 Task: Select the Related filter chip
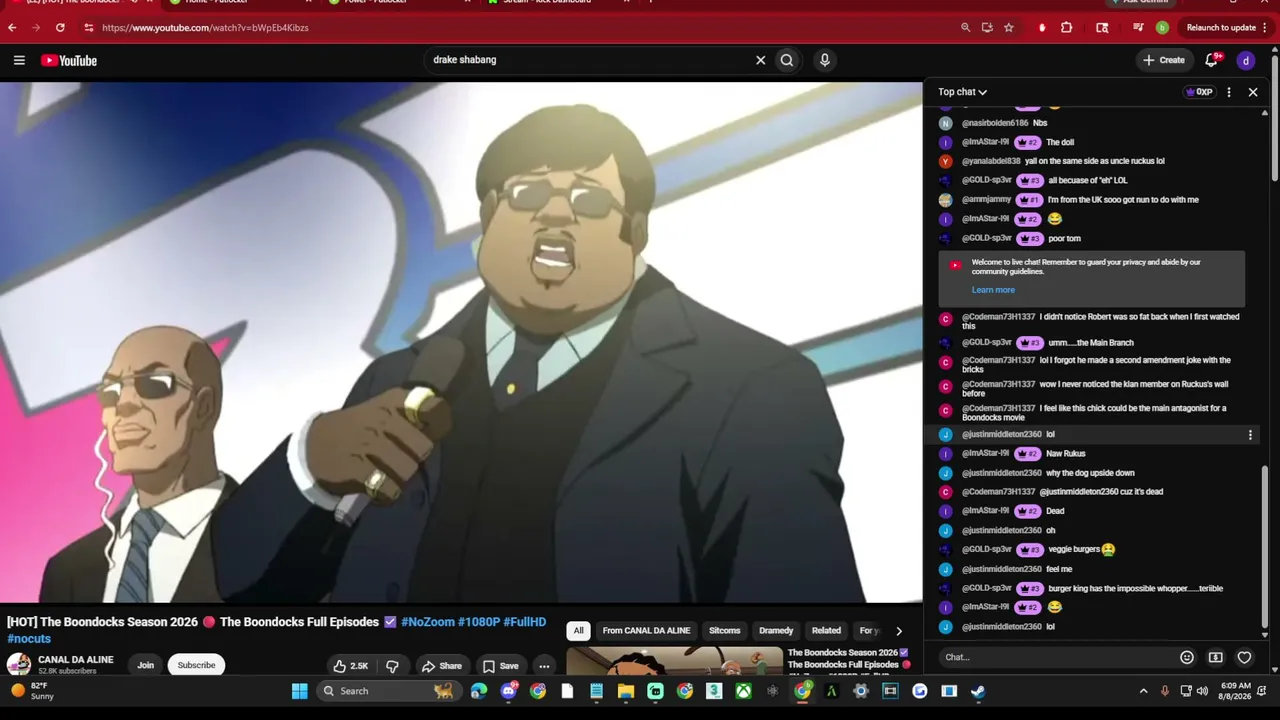click(x=826, y=631)
